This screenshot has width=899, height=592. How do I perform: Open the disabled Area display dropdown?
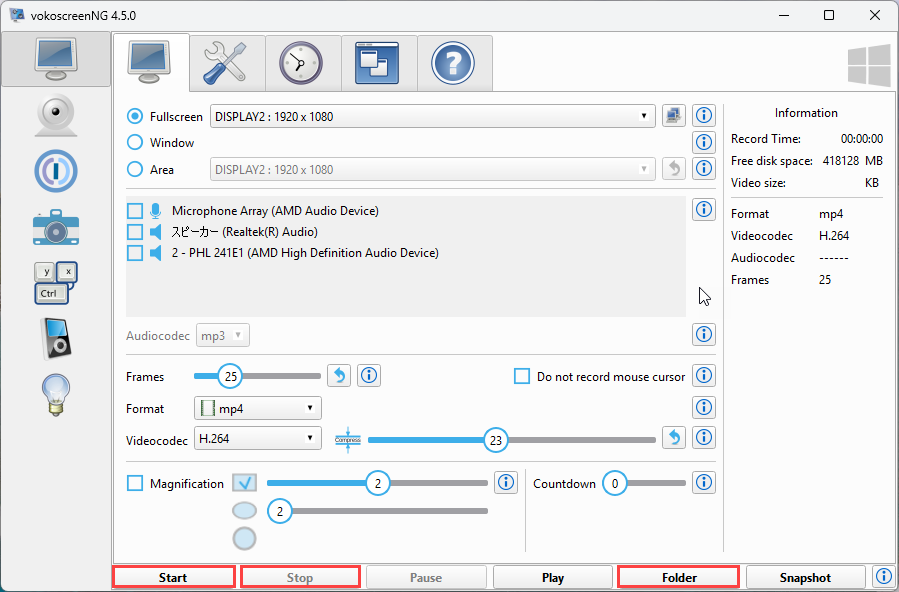tap(433, 170)
